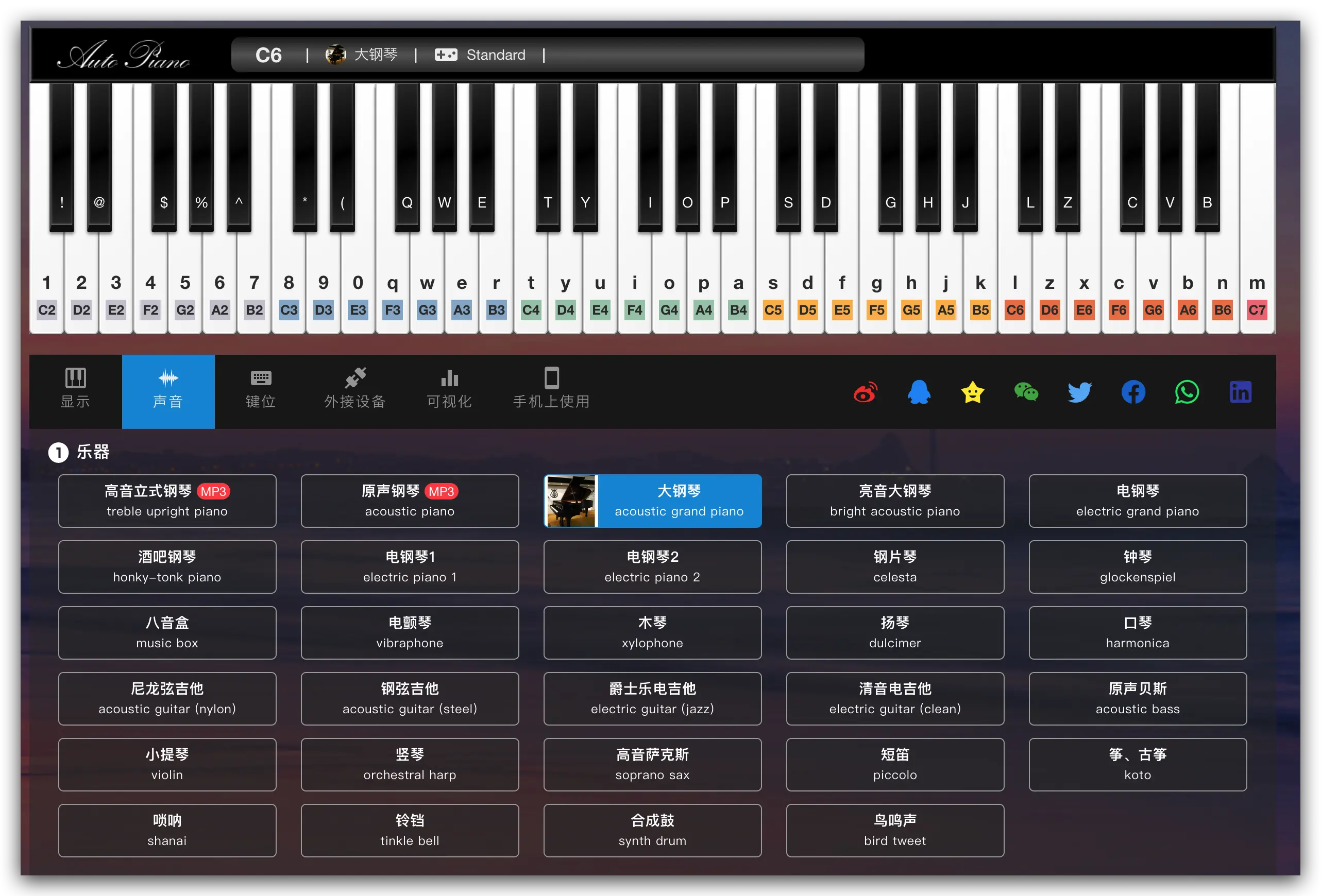Open the 可视化 visualization tab
Image resolution: width=1321 pixels, height=896 pixels.
[449, 391]
